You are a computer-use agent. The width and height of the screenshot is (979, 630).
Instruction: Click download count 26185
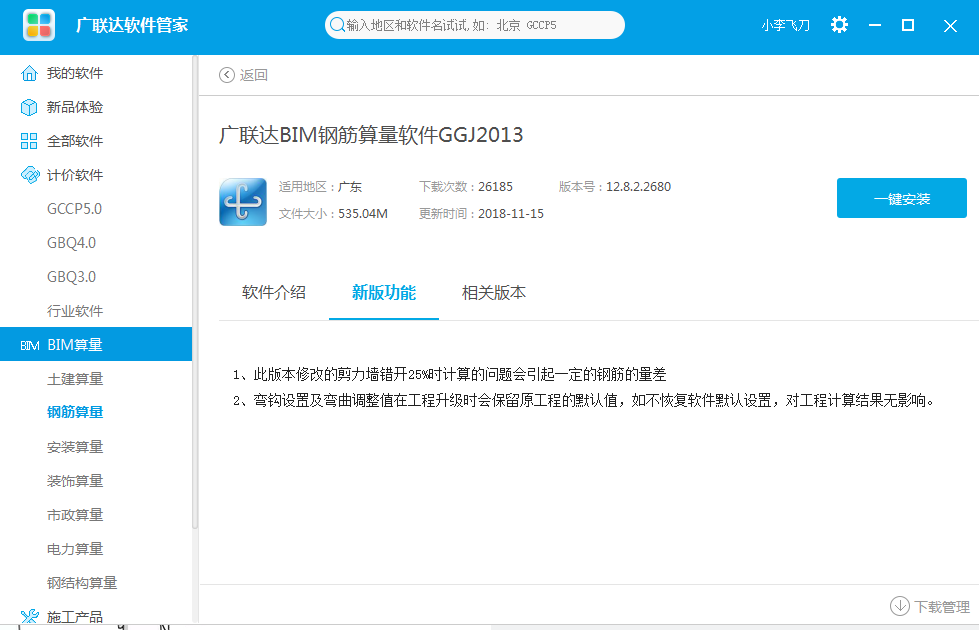[495, 187]
